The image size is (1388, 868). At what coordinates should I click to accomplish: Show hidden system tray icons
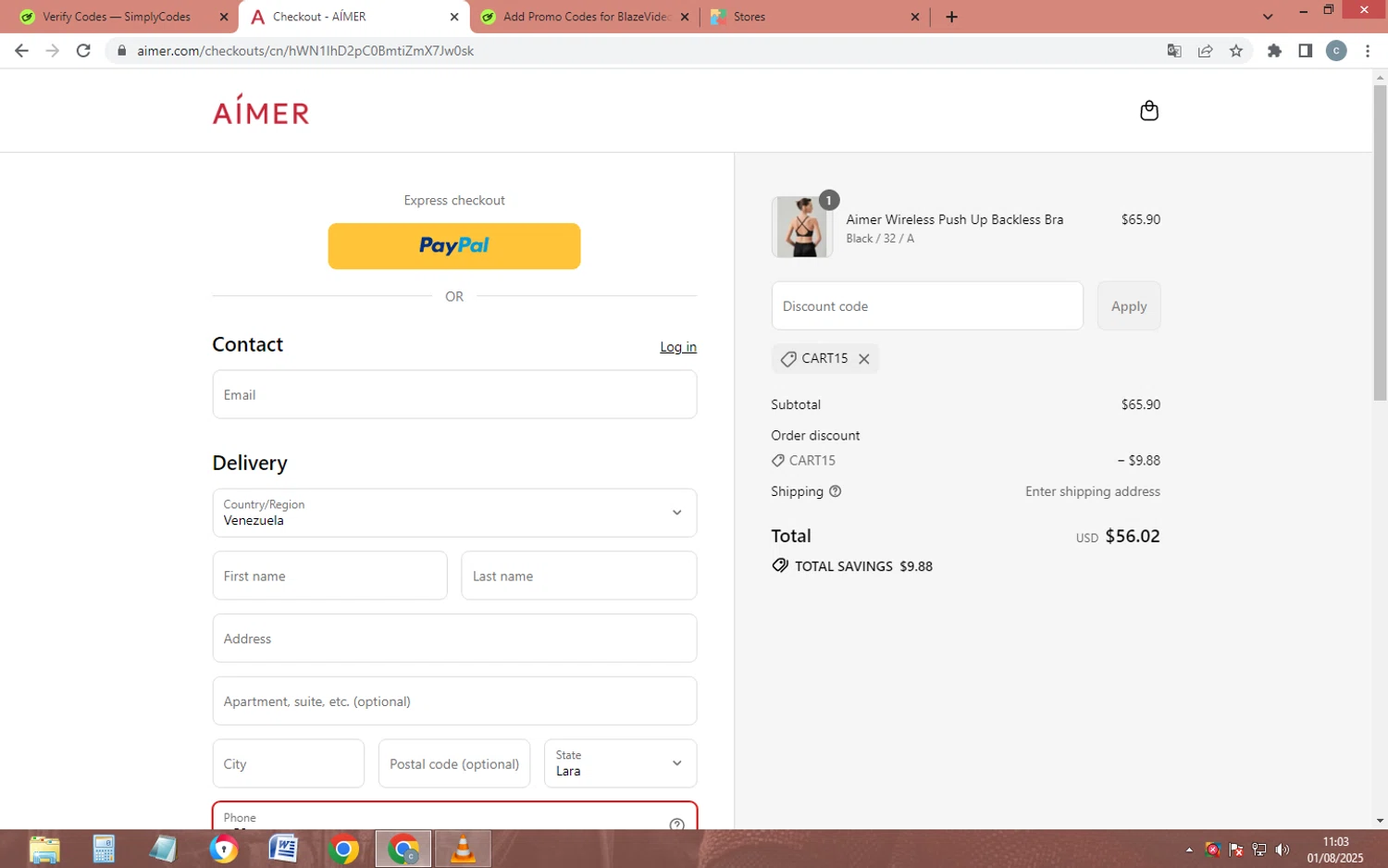(x=1189, y=849)
